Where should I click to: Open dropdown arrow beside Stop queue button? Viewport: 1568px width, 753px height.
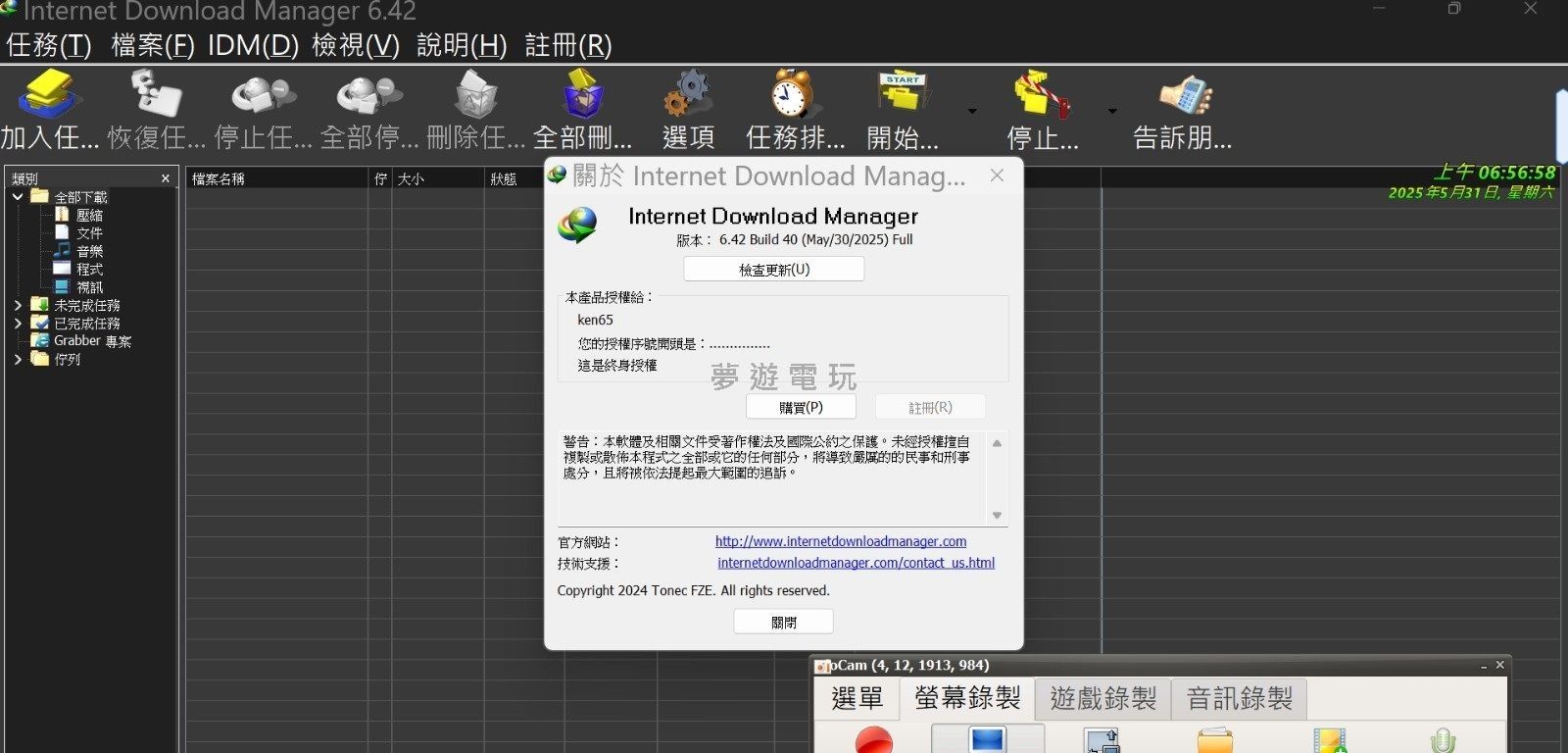coord(1112,111)
